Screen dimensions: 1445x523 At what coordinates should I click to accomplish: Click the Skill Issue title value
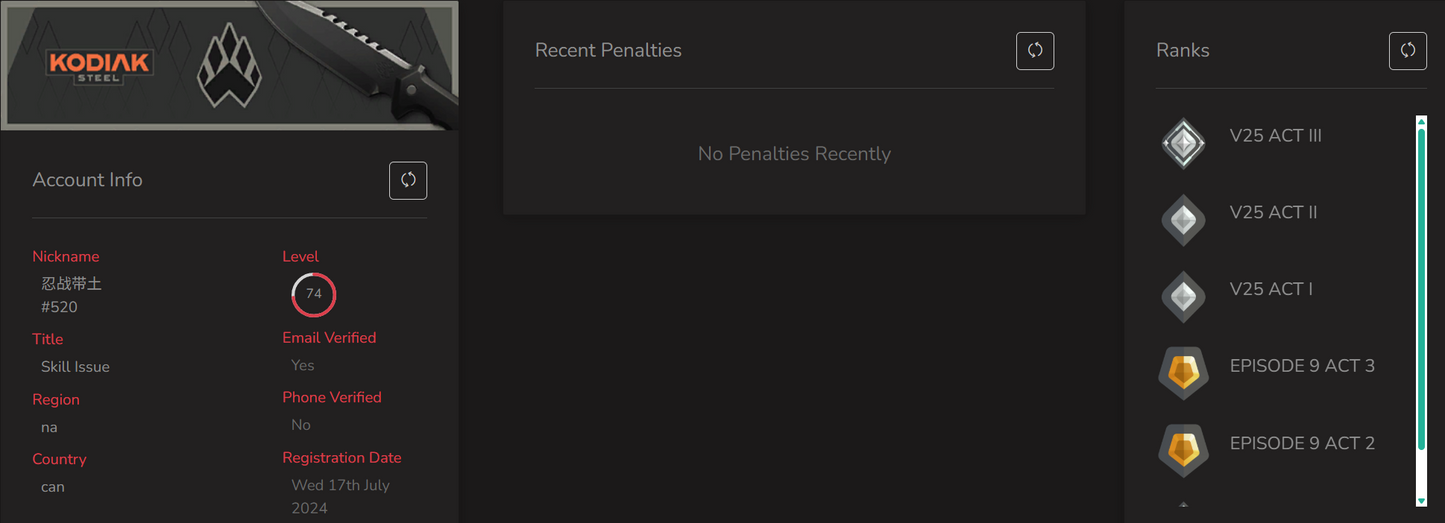pos(75,367)
